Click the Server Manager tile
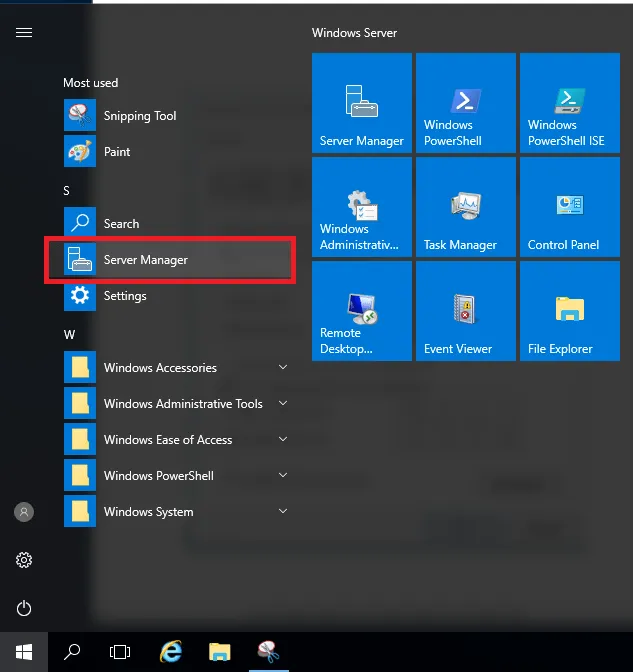This screenshot has height=672, width=633. coord(362,103)
